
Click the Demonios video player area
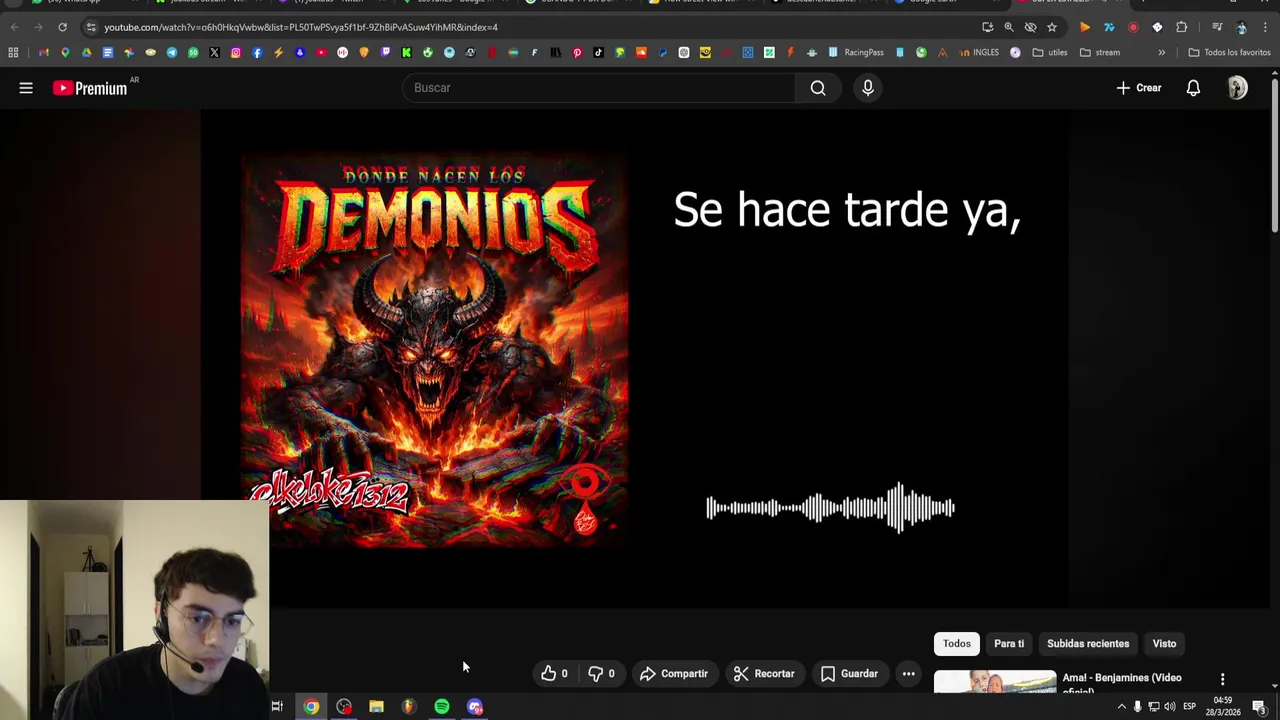coord(635,358)
